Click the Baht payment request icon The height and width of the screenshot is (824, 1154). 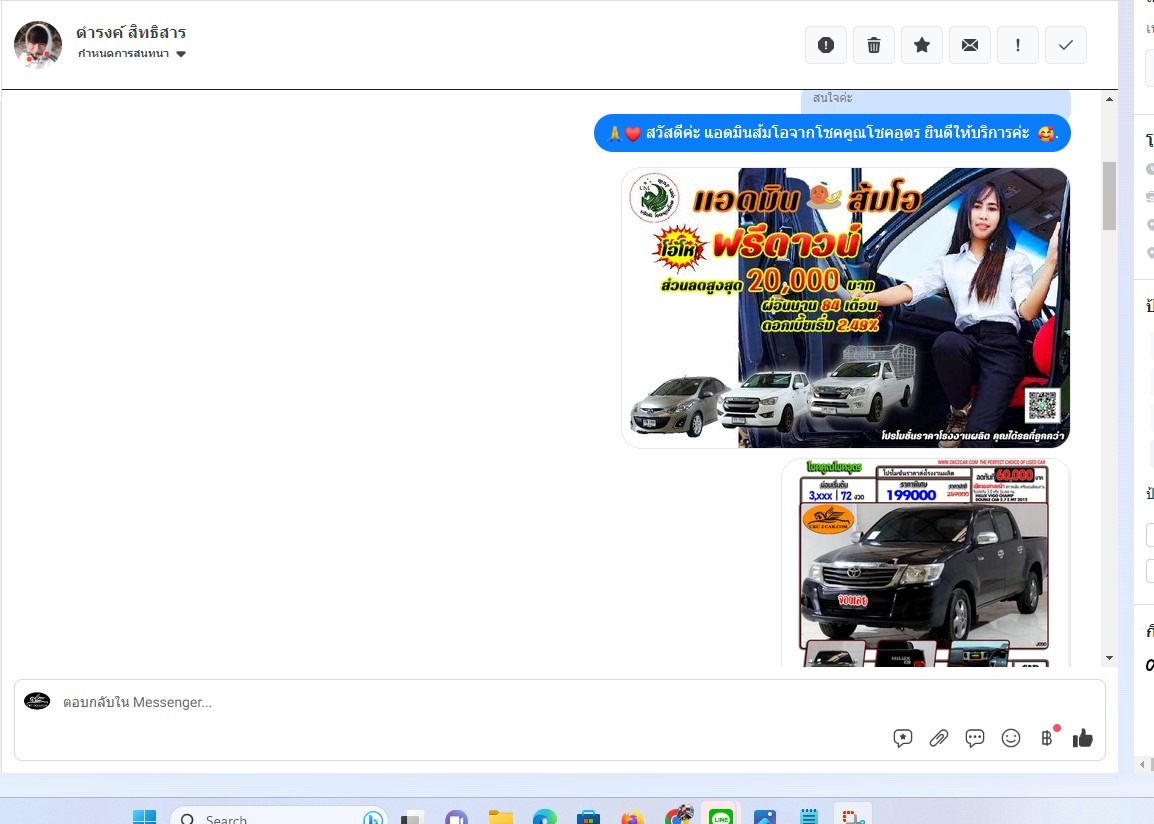[x=1047, y=738]
